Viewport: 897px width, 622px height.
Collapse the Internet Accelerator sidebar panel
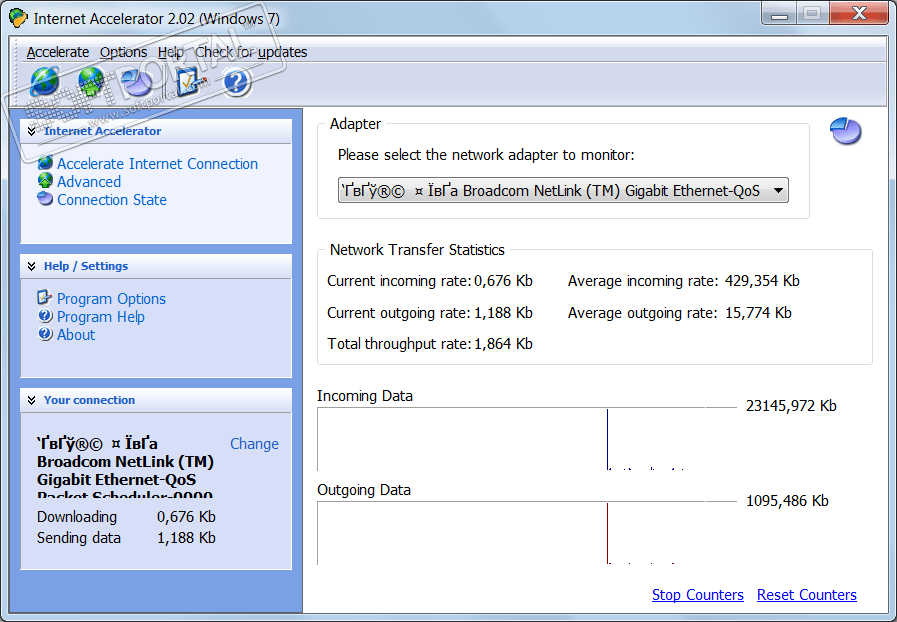pos(31,131)
